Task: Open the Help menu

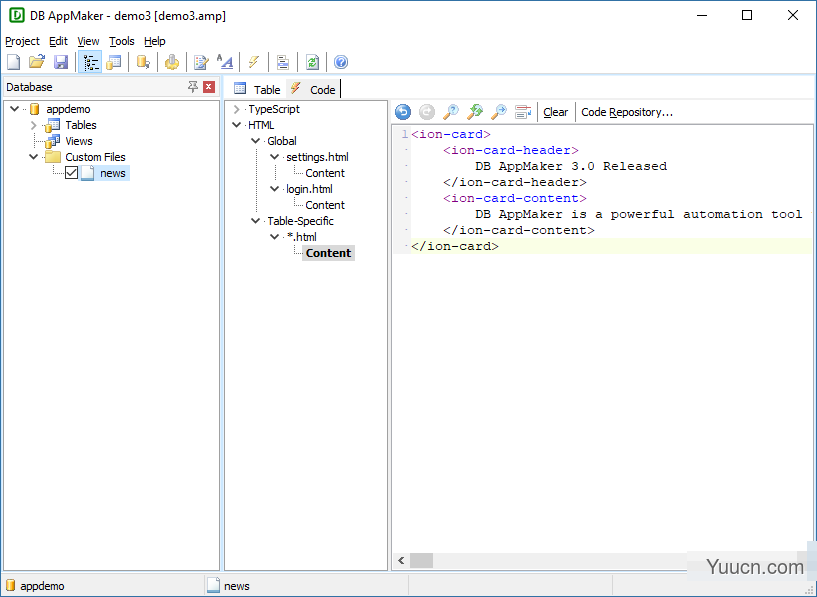Action: pos(155,41)
